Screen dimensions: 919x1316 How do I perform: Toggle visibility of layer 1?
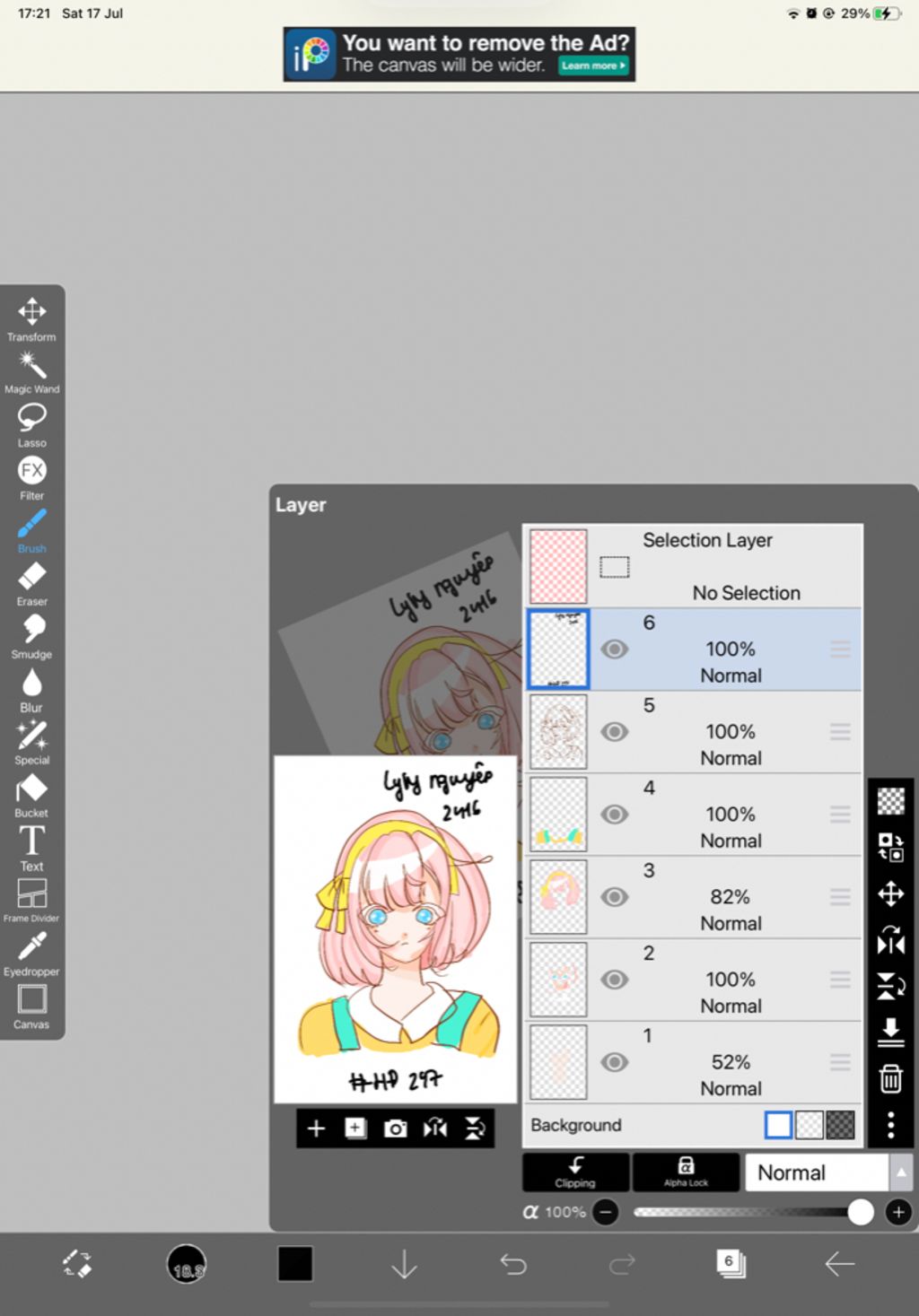[614, 1061]
